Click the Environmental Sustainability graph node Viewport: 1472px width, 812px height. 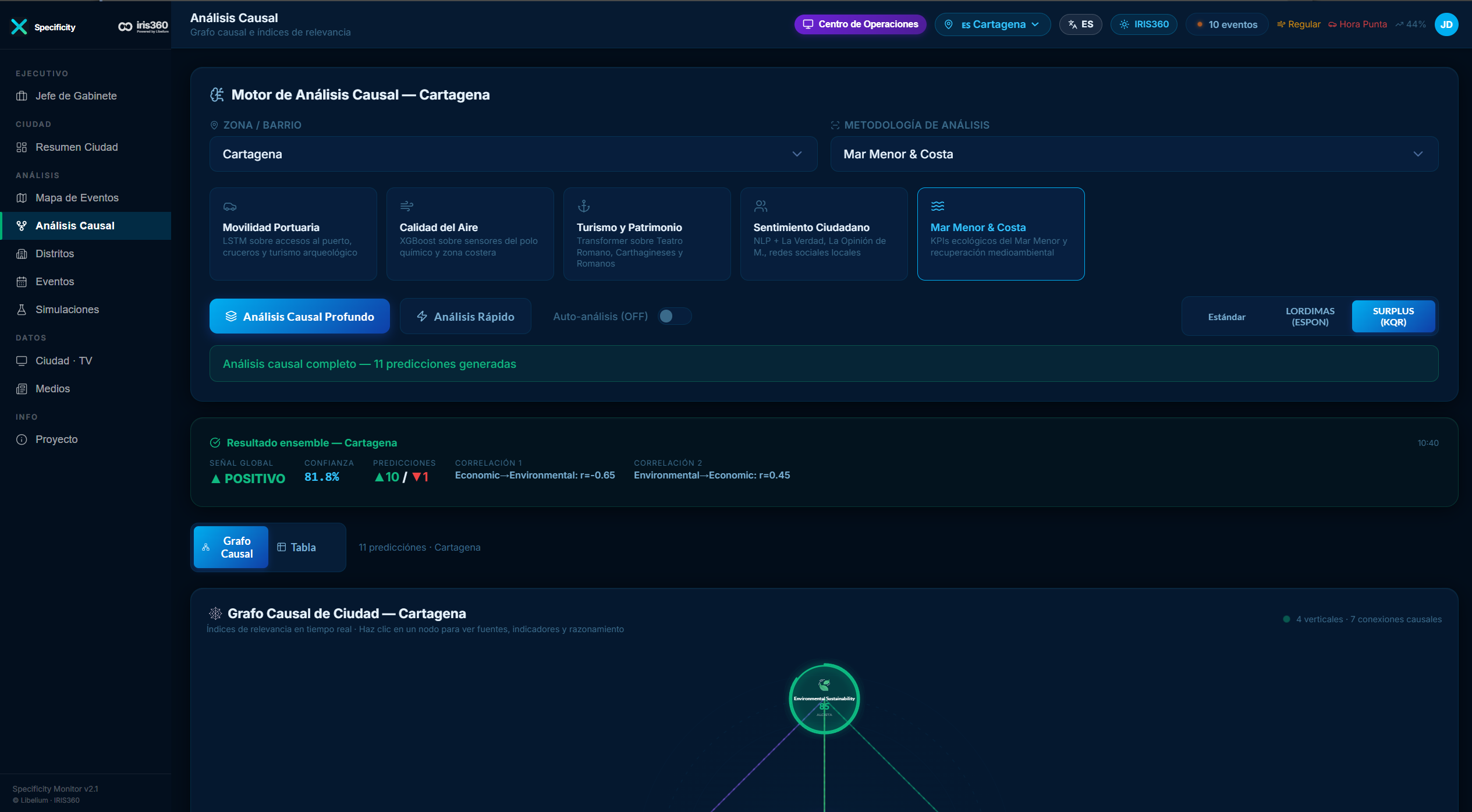coord(824,698)
